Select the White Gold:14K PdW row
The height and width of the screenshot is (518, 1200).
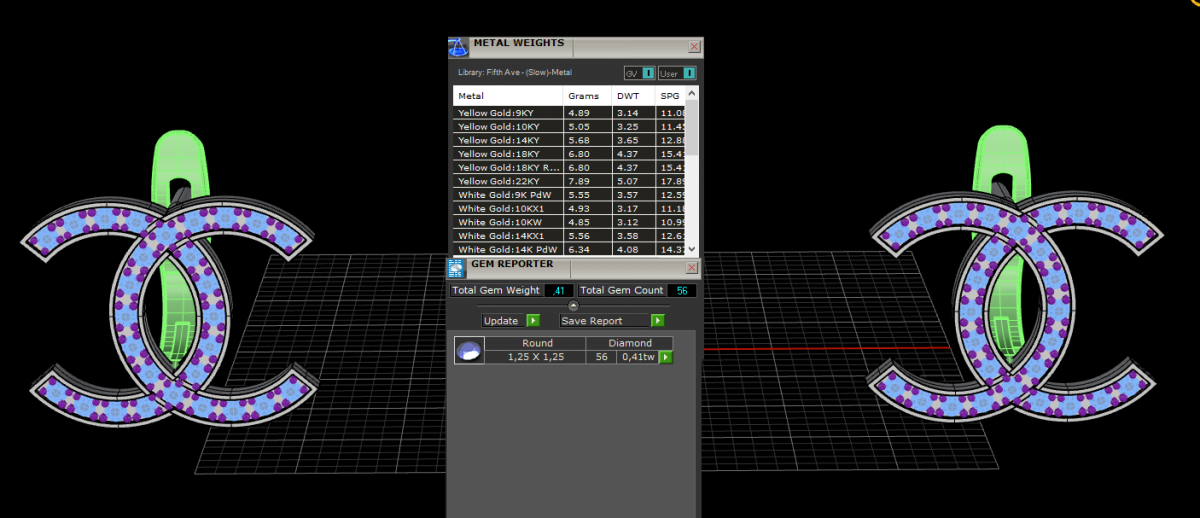[x=507, y=249]
